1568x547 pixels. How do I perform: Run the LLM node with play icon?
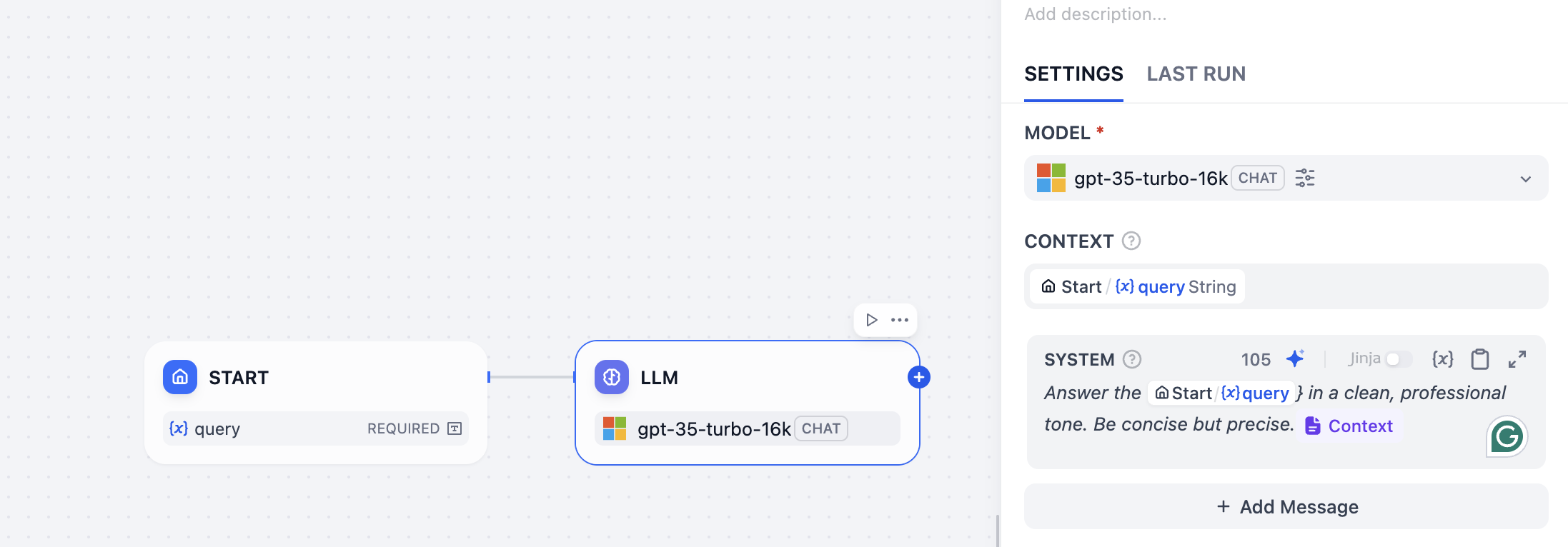click(871, 320)
